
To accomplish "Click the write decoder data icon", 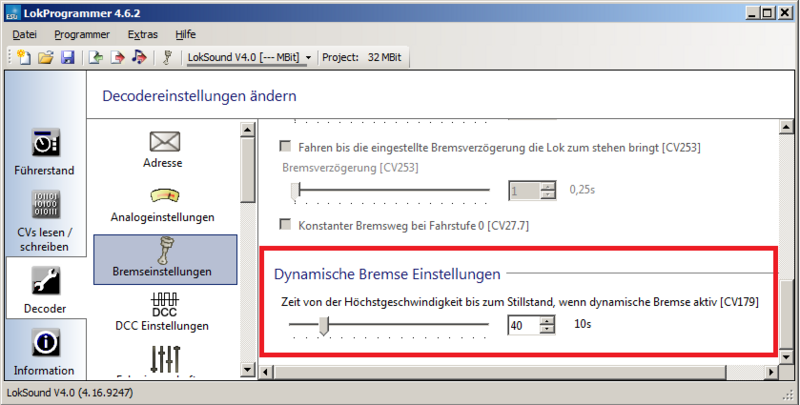I will tap(117, 57).
